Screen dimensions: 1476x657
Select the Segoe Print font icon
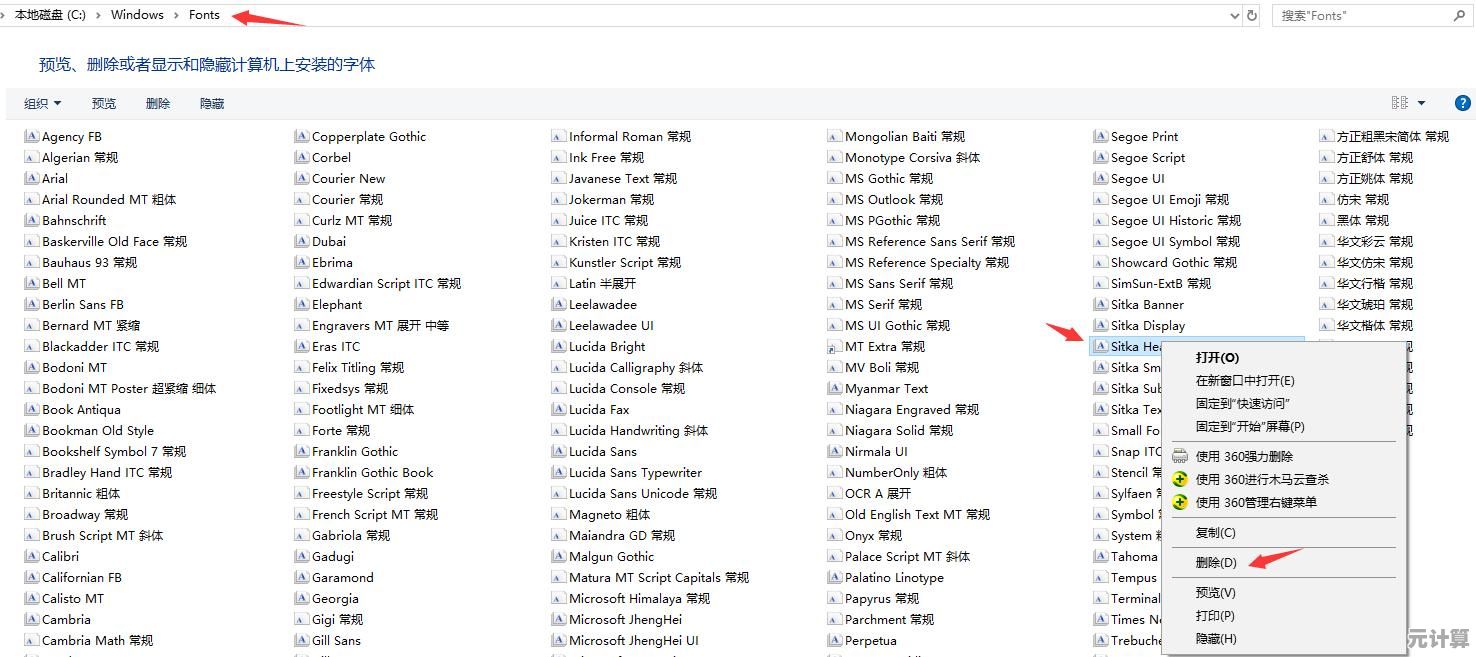coord(1100,136)
